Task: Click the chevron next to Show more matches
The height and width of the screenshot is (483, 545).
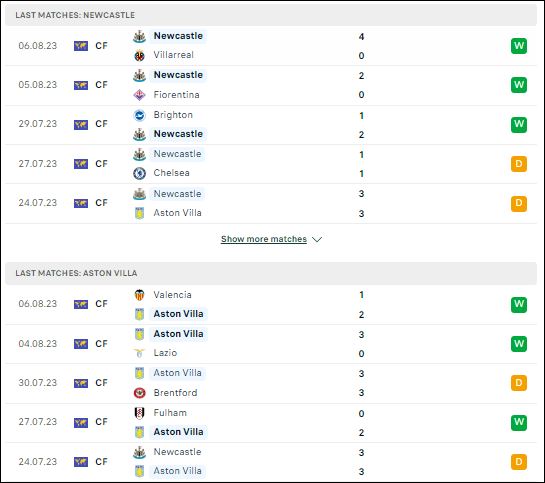Action: [x=317, y=239]
